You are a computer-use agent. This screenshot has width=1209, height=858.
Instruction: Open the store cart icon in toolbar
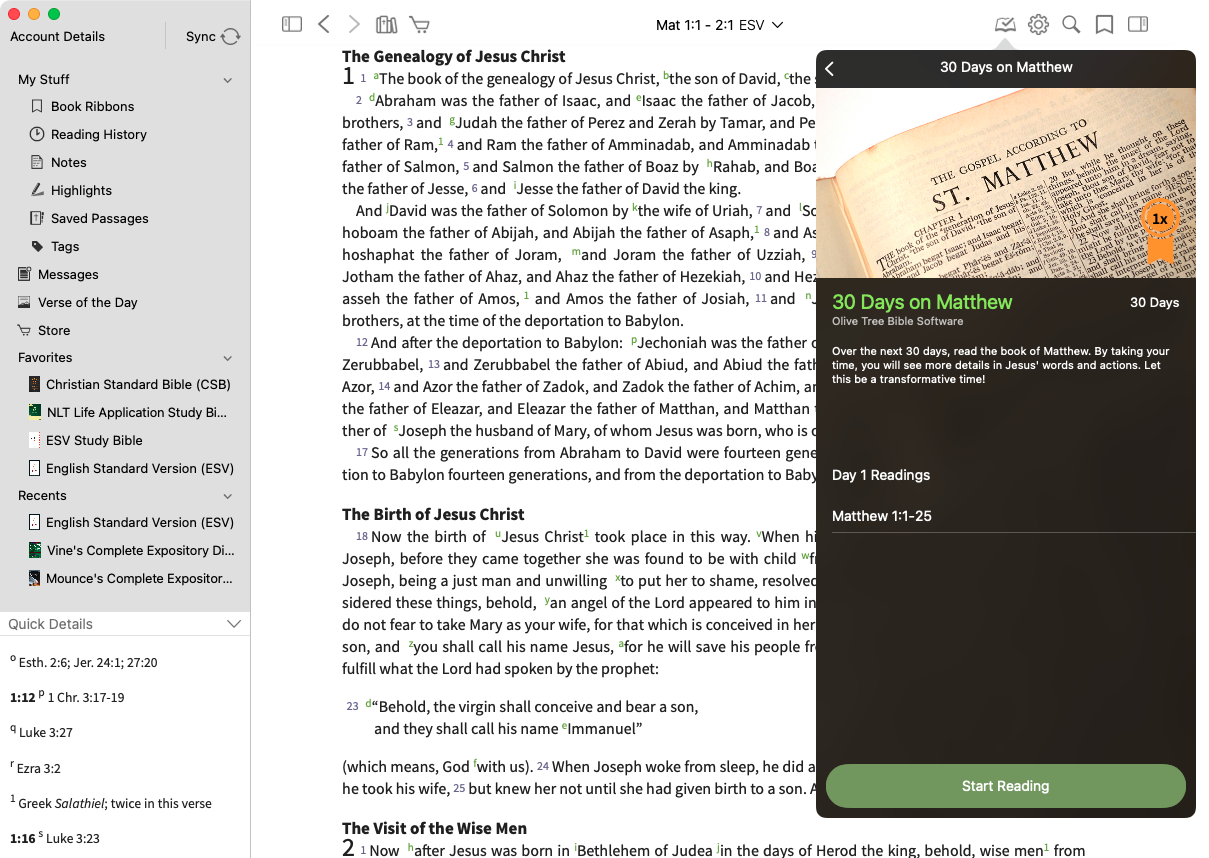click(x=419, y=24)
